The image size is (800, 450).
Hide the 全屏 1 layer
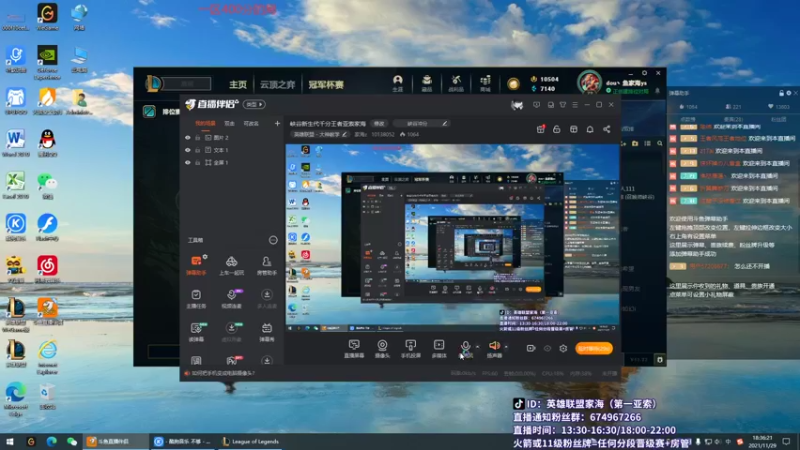[187, 162]
